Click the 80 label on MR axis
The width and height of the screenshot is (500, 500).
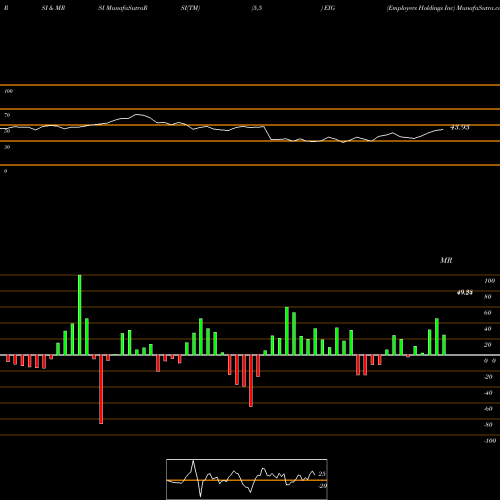[488, 297]
